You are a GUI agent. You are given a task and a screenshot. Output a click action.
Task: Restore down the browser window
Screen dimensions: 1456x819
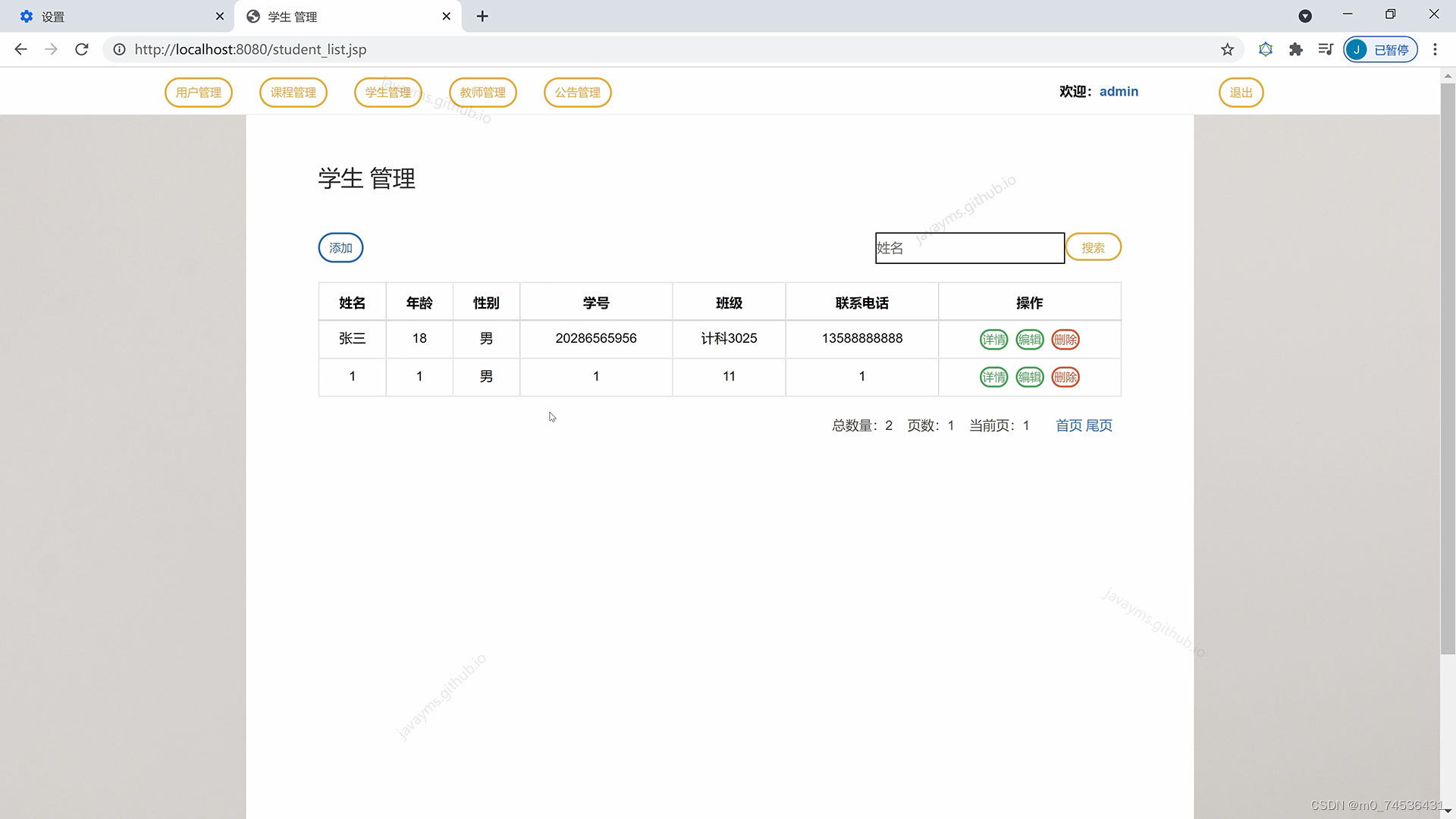pos(1390,14)
